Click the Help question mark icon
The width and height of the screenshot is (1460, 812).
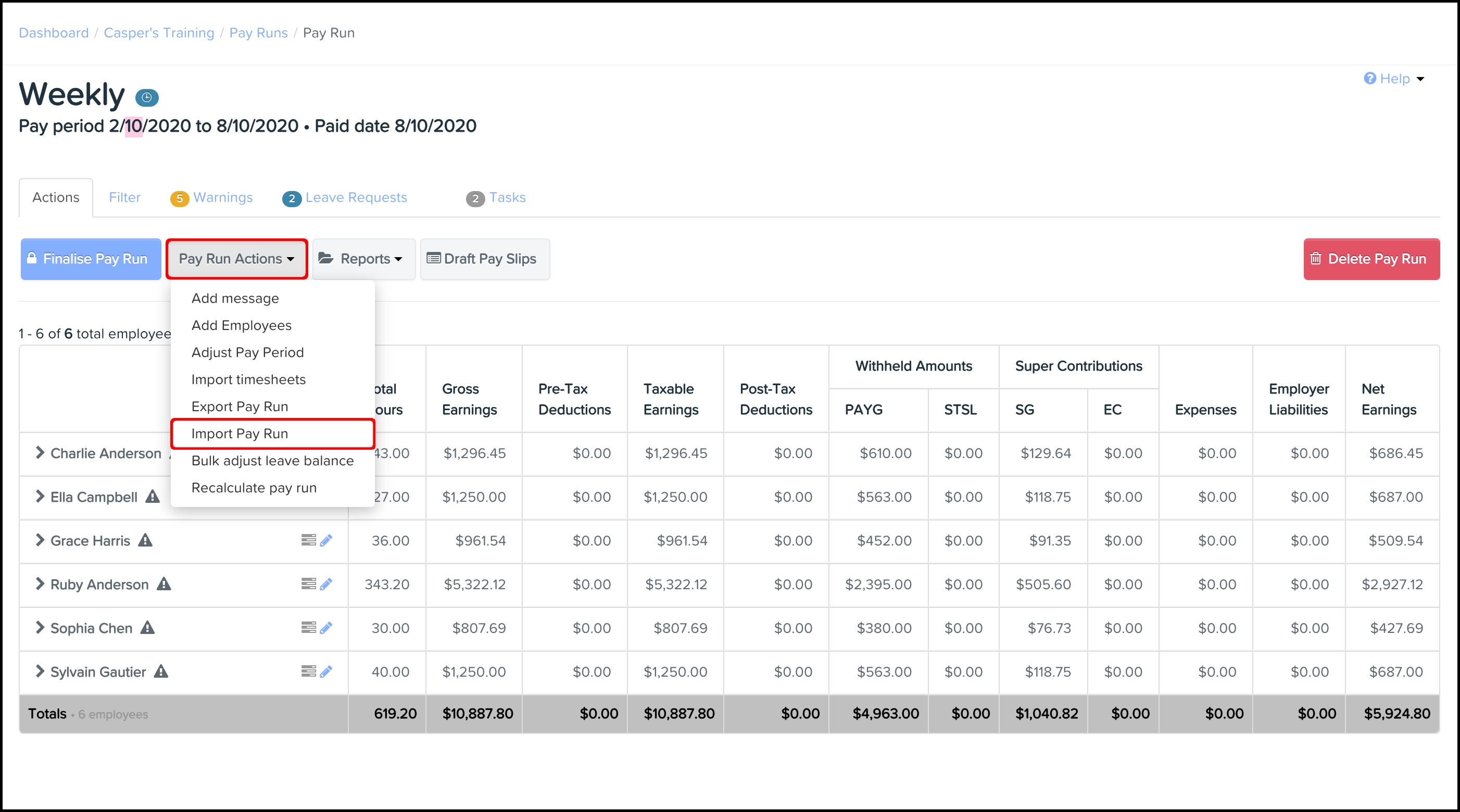pyautogui.click(x=1369, y=78)
